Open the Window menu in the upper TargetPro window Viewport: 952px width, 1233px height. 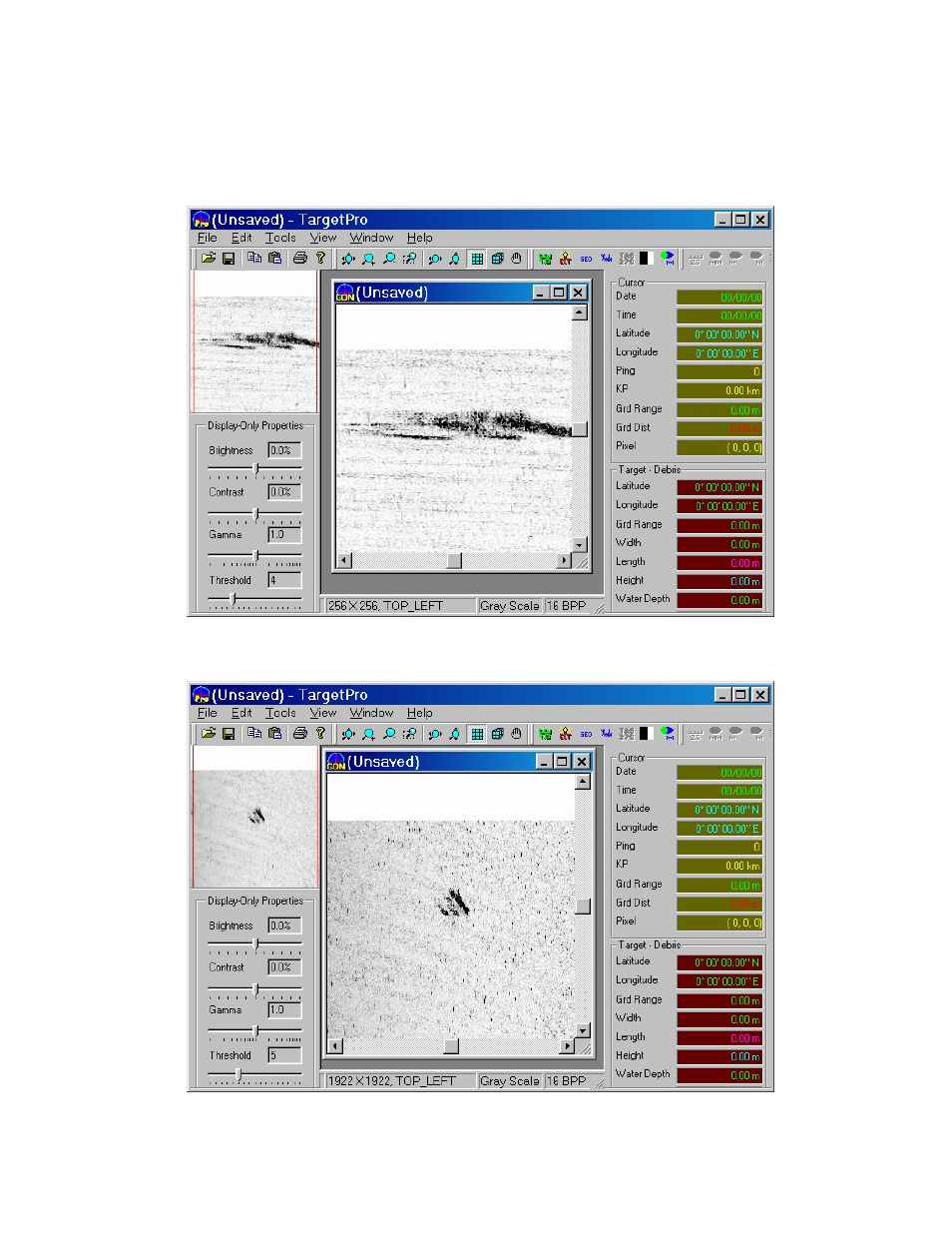371,238
